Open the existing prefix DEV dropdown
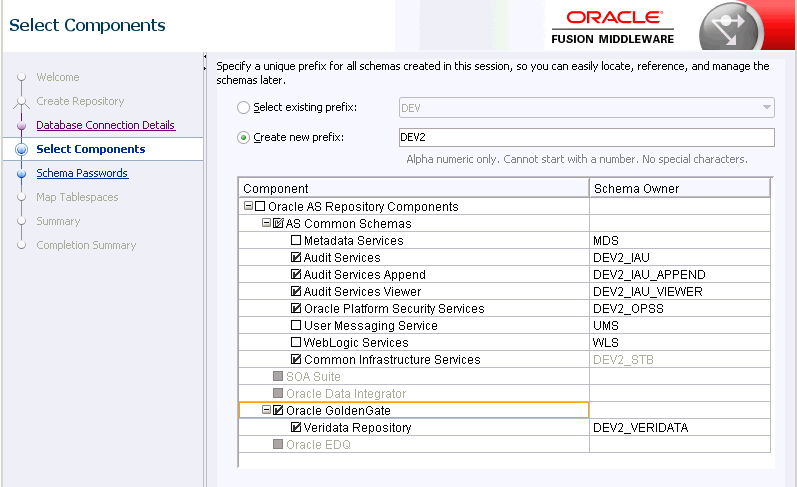797x487 pixels. click(x=587, y=108)
